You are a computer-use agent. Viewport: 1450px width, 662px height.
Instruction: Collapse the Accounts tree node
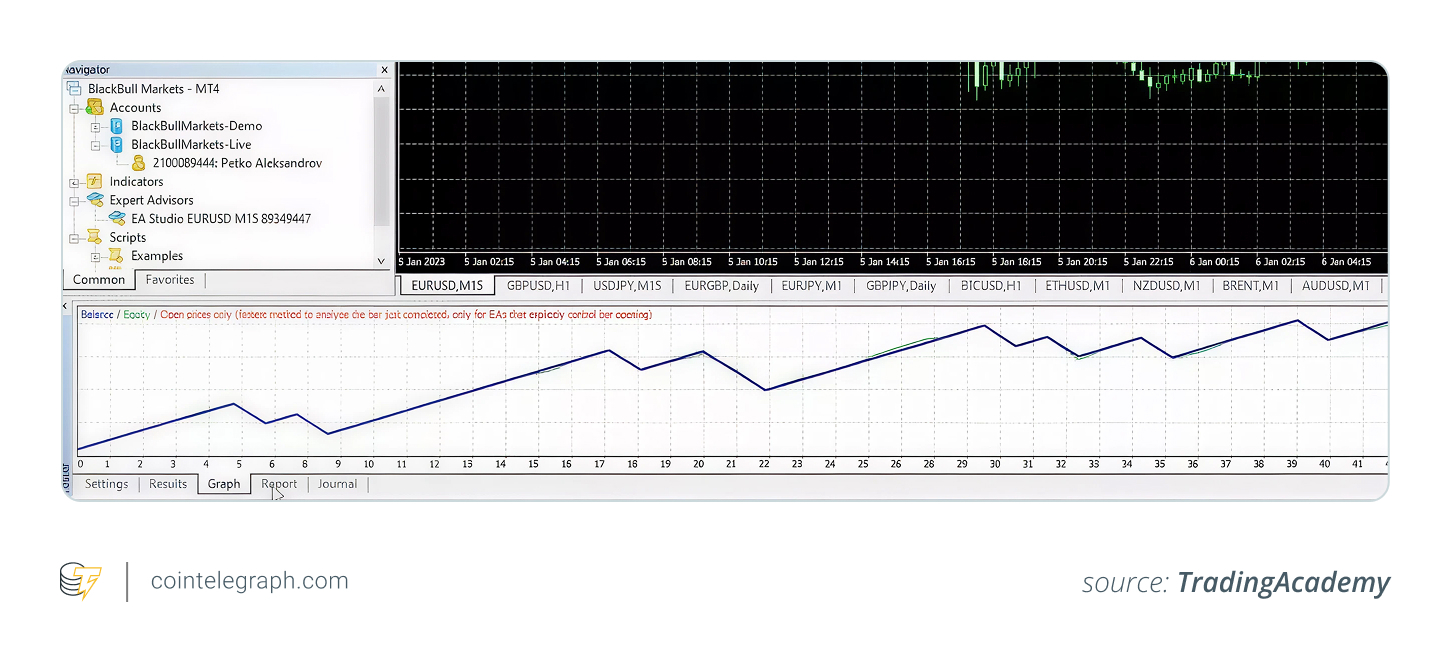(x=74, y=108)
